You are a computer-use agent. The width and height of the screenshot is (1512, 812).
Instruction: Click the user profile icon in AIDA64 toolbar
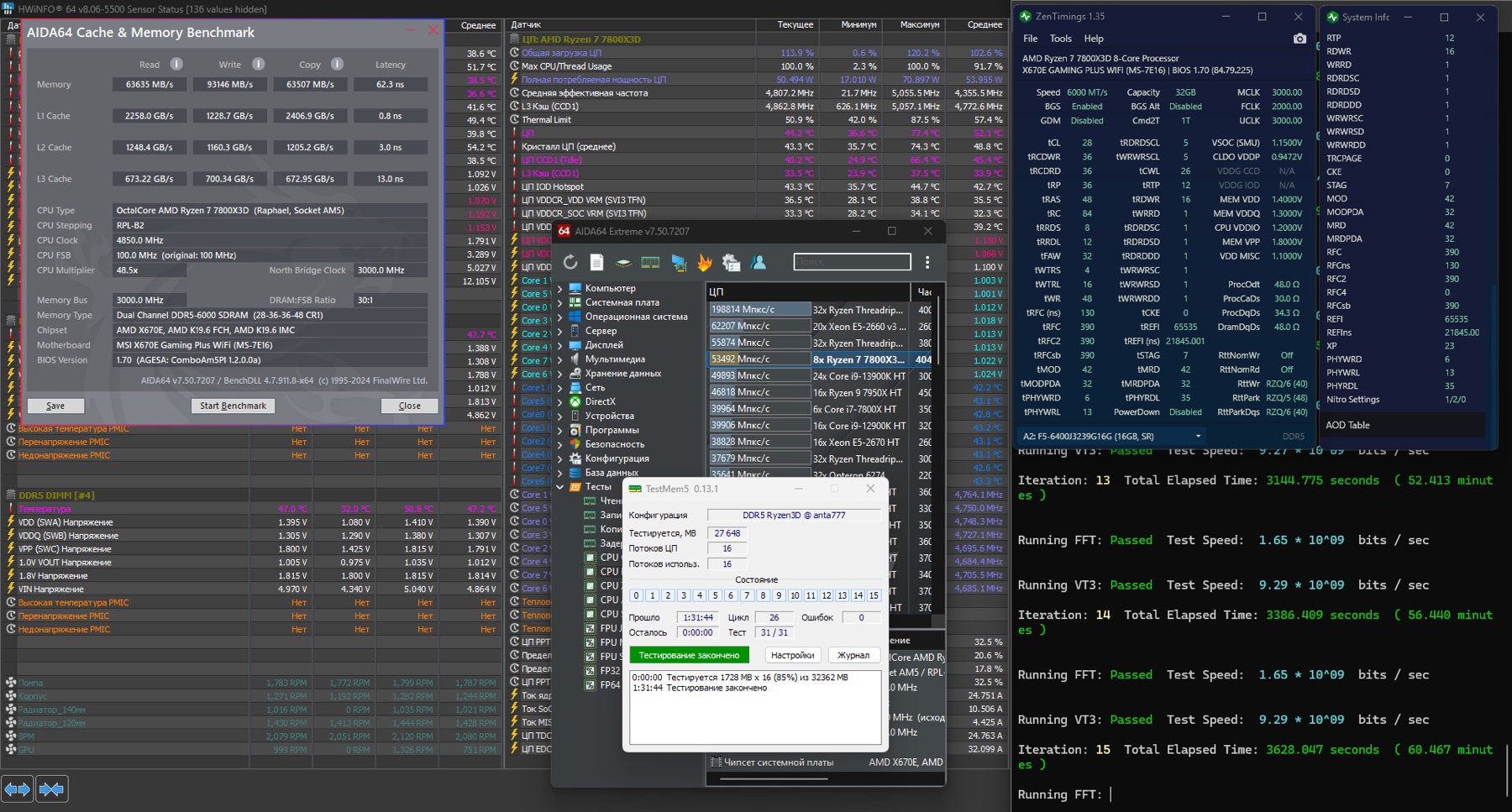tap(759, 263)
